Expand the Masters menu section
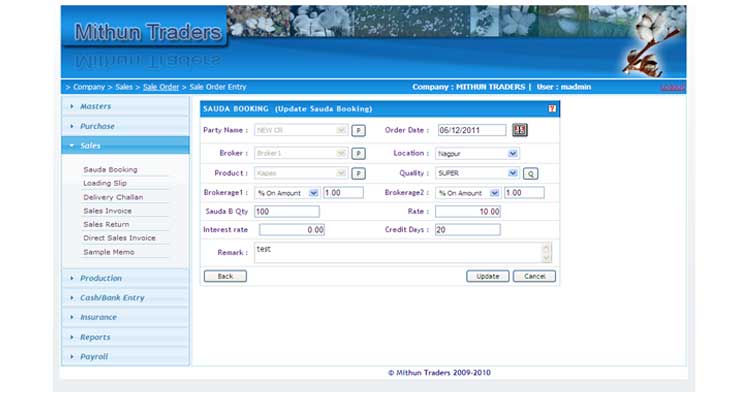 click(125, 106)
